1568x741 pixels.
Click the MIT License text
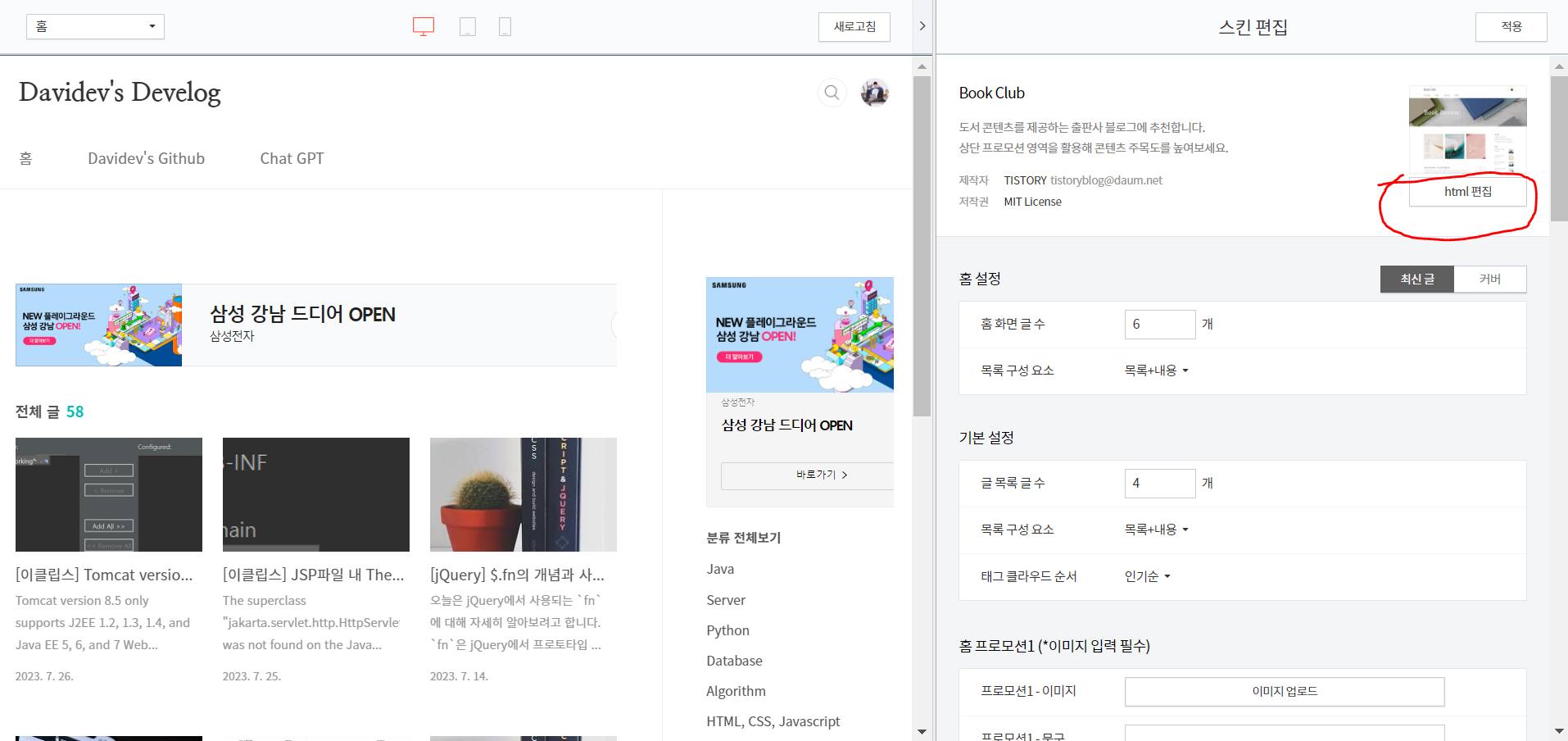click(x=1032, y=202)
